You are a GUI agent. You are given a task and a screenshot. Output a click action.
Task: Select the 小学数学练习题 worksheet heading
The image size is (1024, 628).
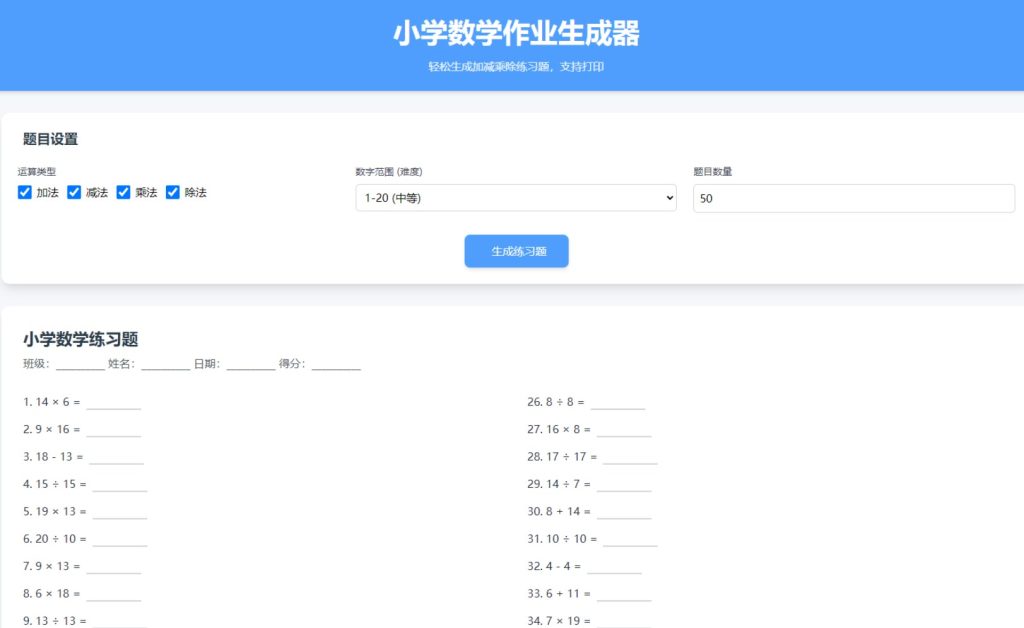tap(80, 339)
